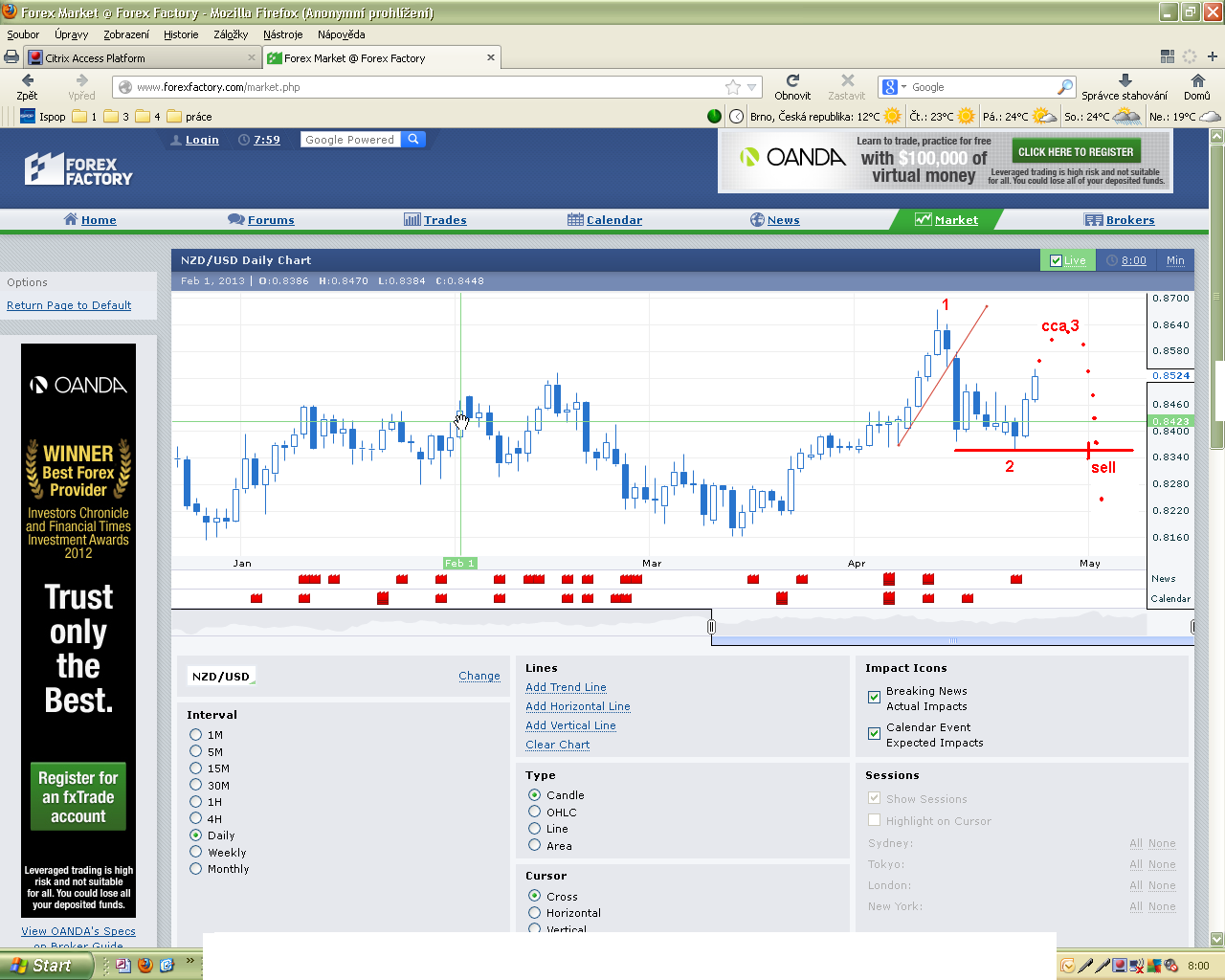Image resolution: width=1225 pixels, height=980 pixels.
Task: Reload the page with Obnovit
Action: point(792,87)
